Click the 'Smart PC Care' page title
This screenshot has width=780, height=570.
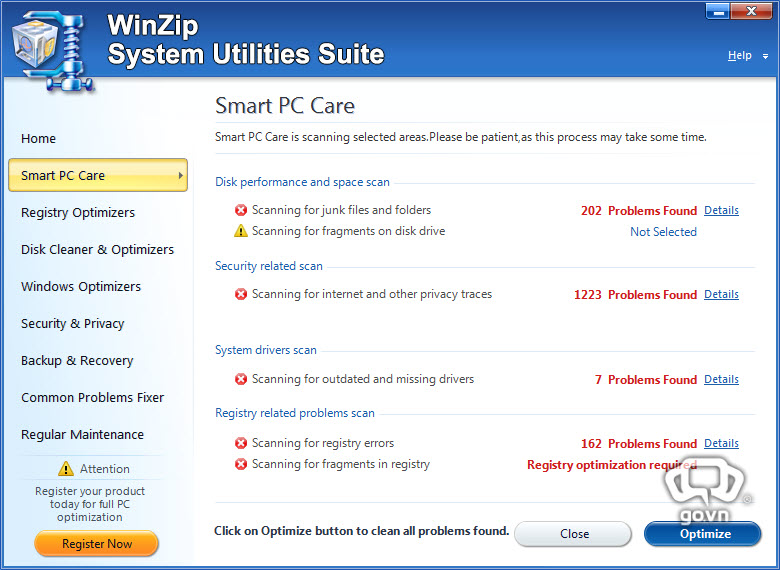tap(285, 105)
